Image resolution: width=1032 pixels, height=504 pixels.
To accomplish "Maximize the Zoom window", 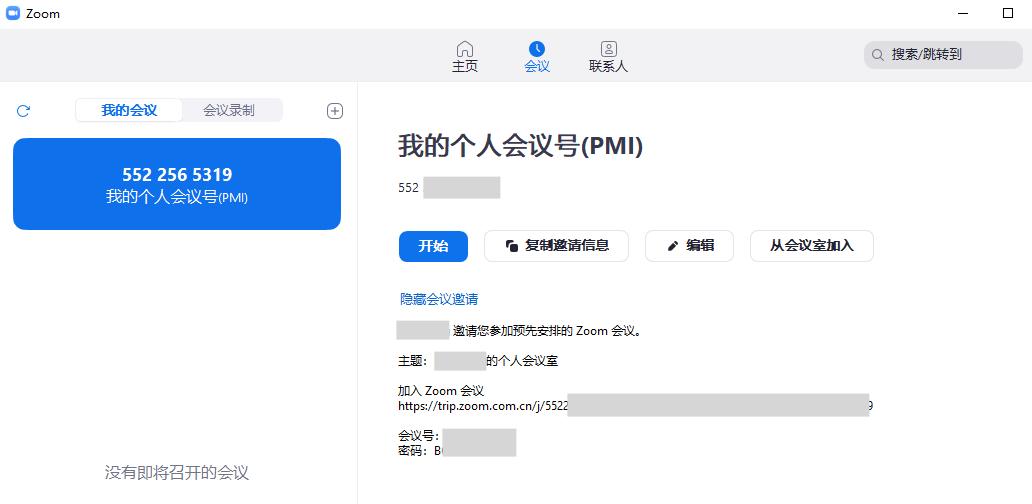I will click(x=1008, y=13).
